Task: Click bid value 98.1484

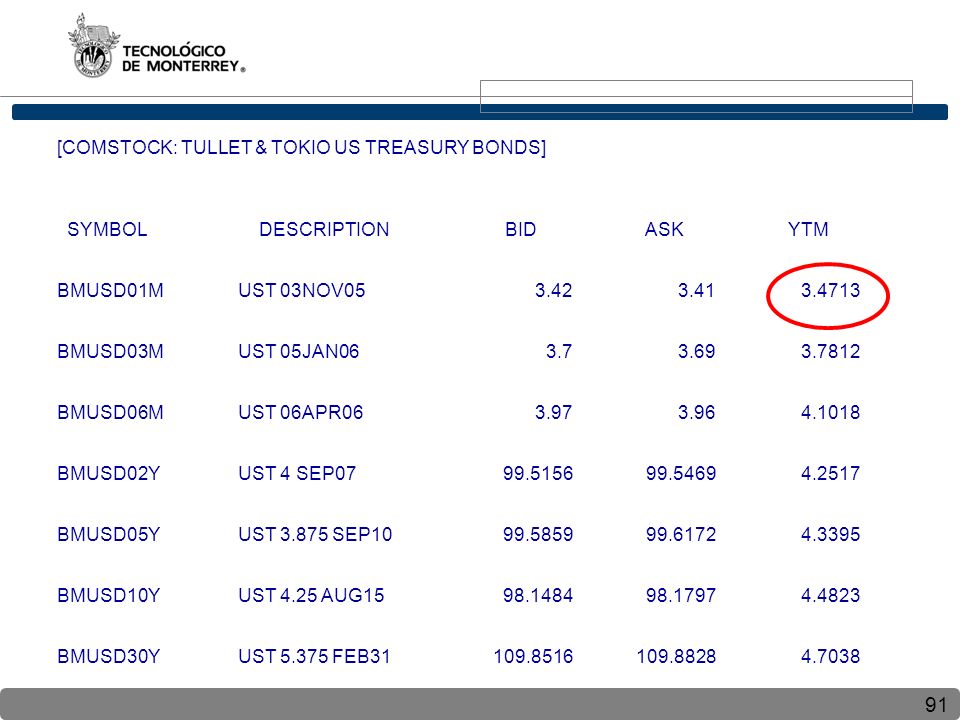Action: 538,595
